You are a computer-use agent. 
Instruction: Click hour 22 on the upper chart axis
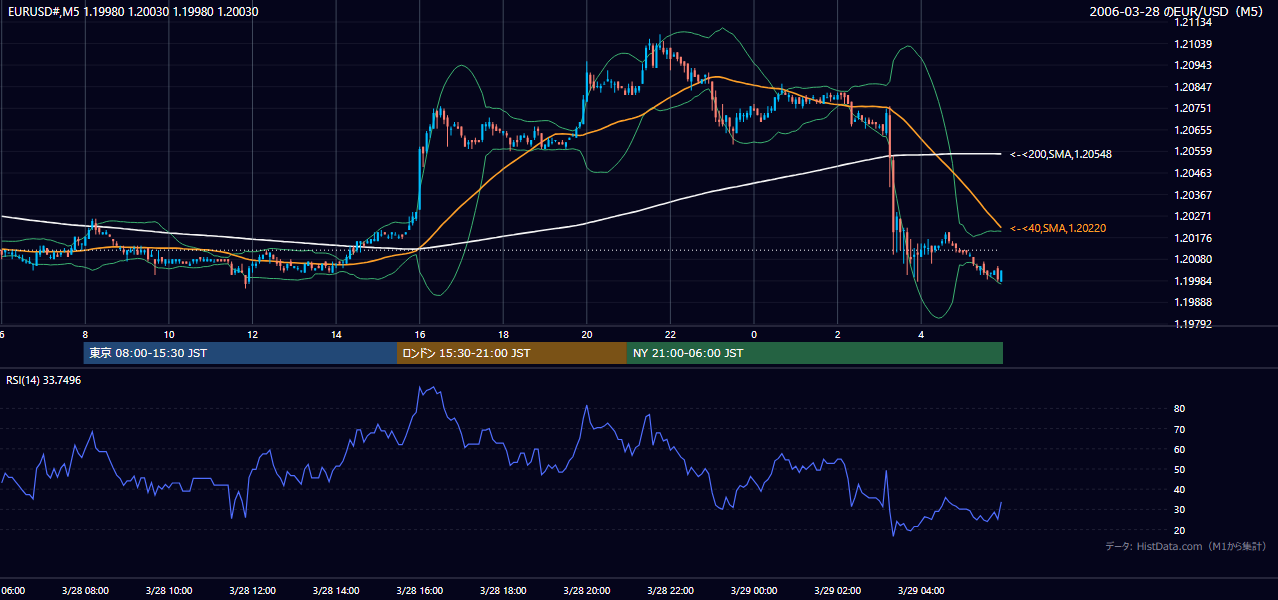670,334
